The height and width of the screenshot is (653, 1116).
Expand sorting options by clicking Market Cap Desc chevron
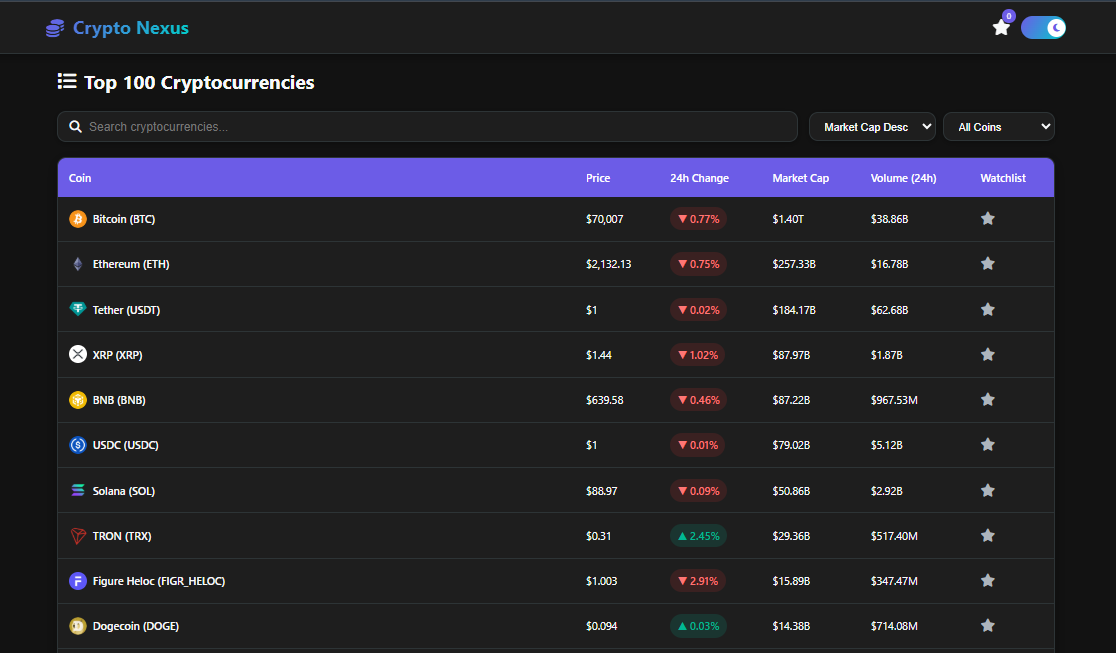(x=926, y=126)
